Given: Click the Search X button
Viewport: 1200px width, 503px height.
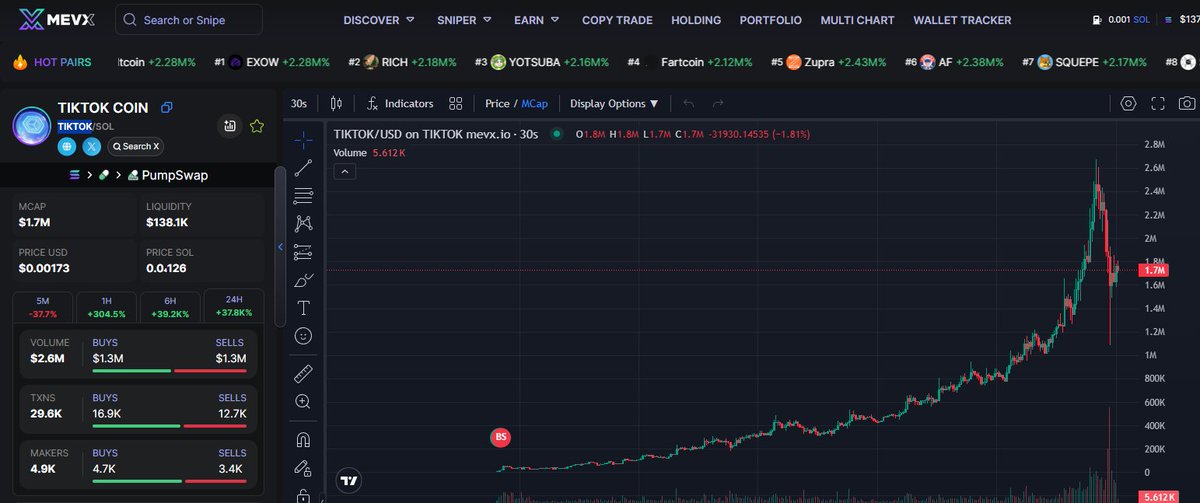Looking at the screenshot, I should click(x=135, y=146).
